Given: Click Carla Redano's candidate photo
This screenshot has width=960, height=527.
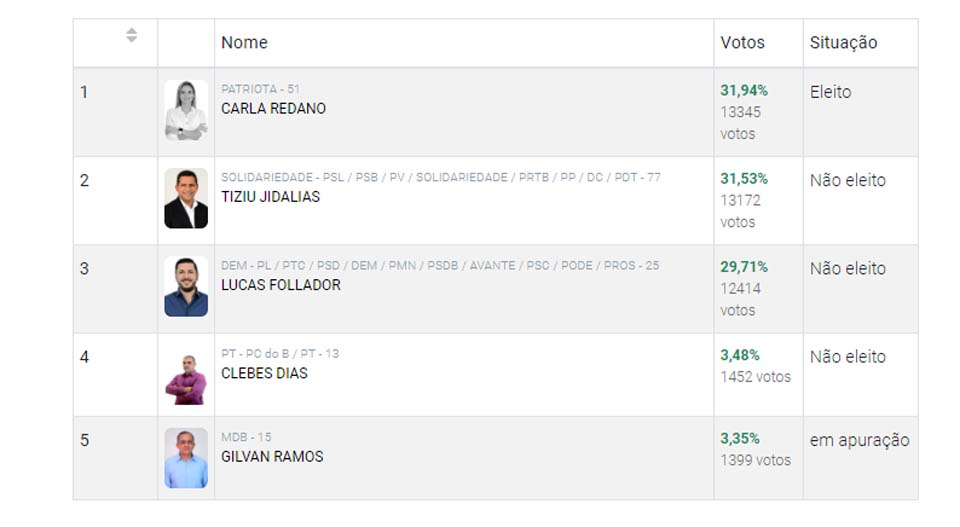Looking at the screenshot, I should [186, 110].
